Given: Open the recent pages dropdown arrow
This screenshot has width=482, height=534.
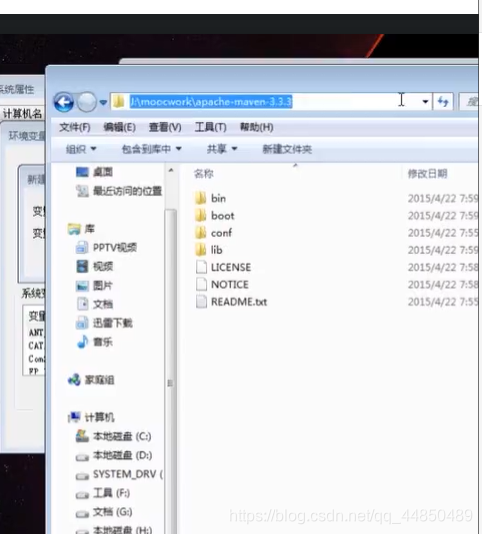Looking at the screenshot, I should (x=103, y=102).
